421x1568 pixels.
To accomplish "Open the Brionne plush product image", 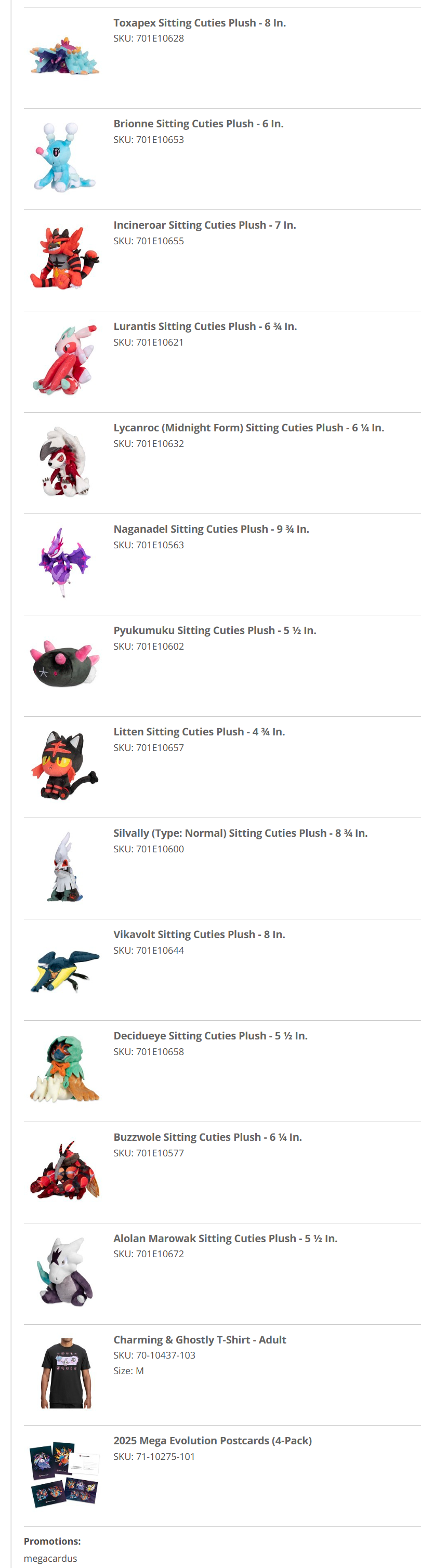I will pyautogui.click(x=64, y=157).
